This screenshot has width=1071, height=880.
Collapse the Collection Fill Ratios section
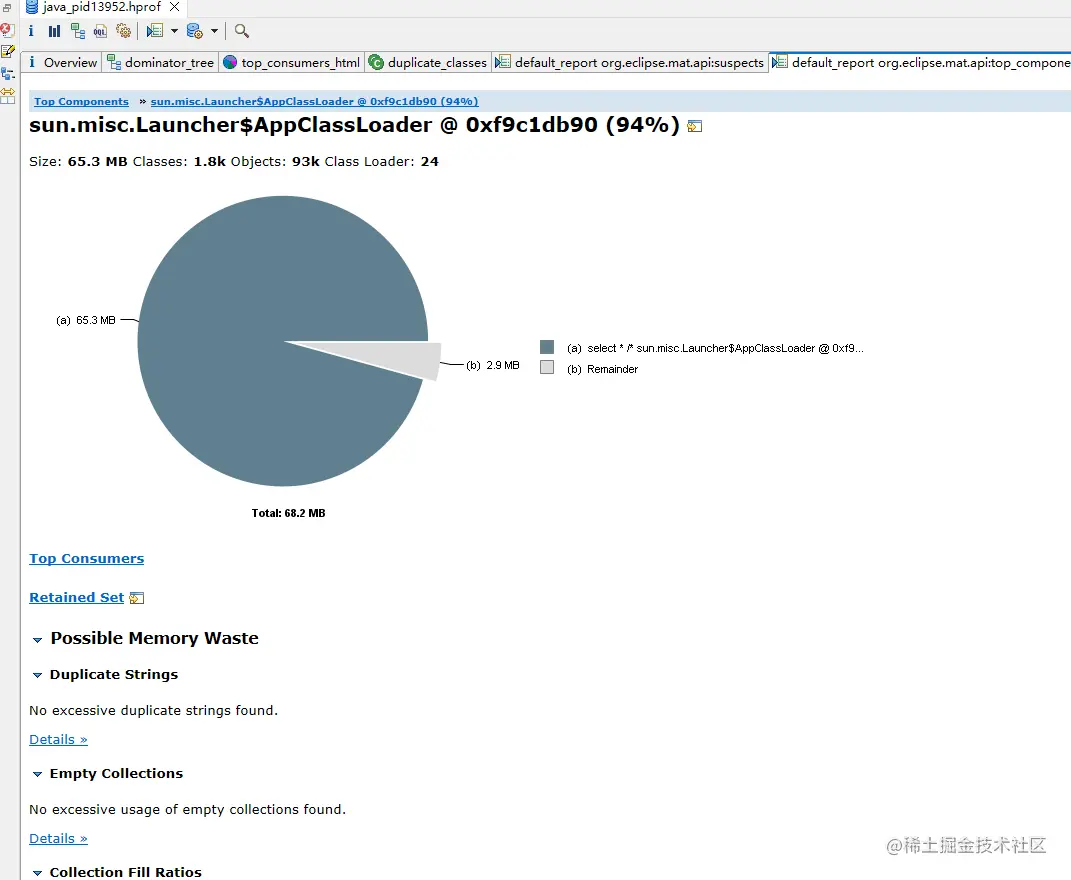[37, 873]
